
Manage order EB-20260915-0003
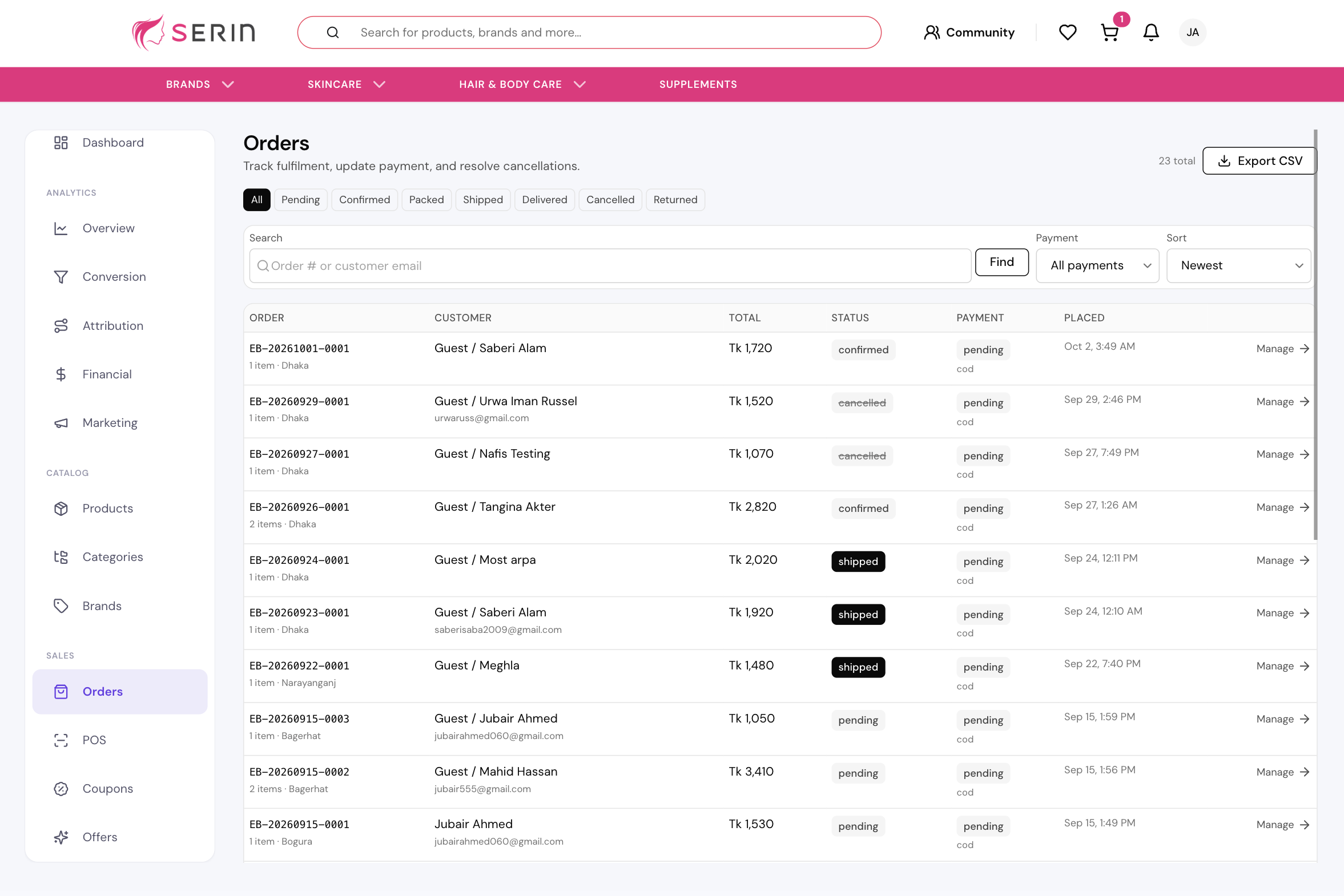(x=1282, y=720)
